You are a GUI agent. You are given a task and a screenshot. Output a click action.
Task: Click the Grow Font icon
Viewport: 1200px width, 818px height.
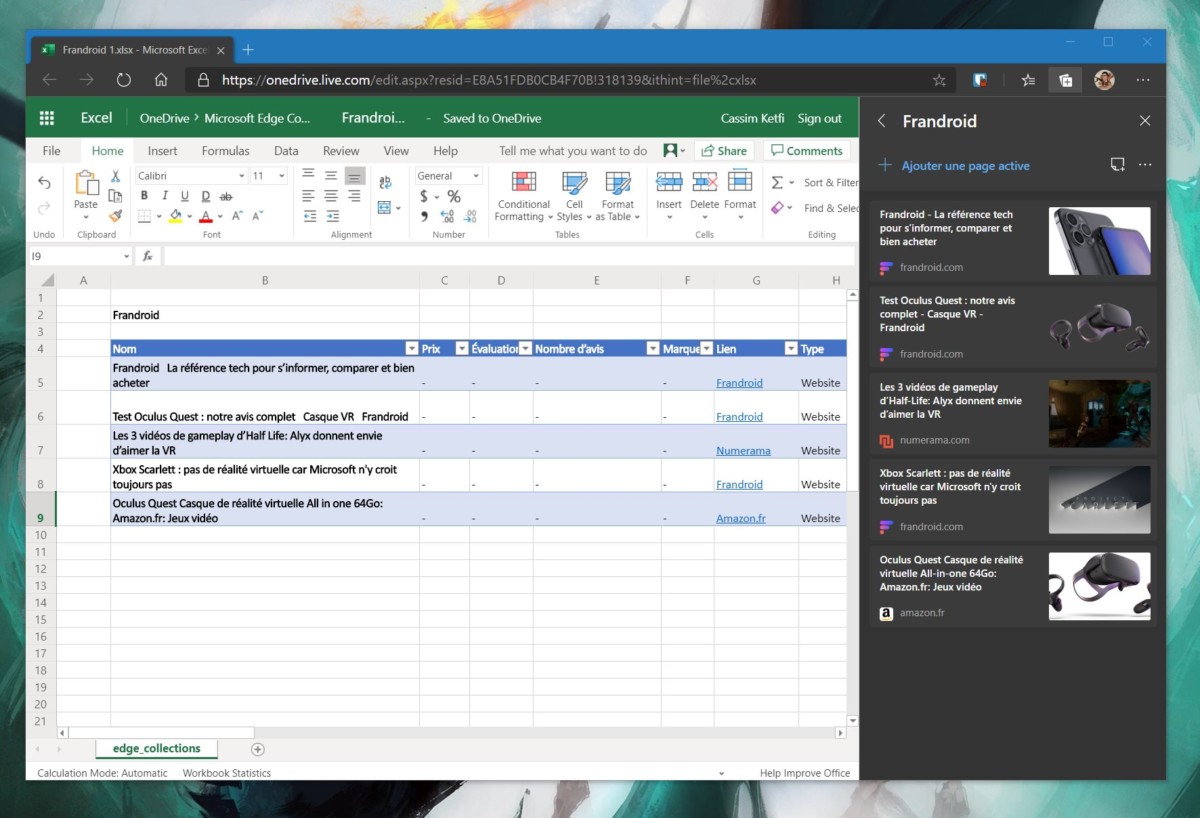(237, 216)
